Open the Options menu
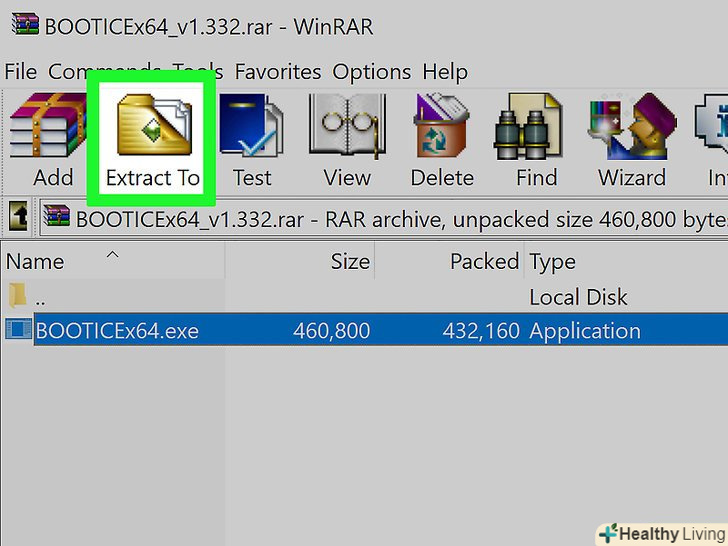This screenshot has width=728, height=546. pyautogui.click(x=371, y=72)
